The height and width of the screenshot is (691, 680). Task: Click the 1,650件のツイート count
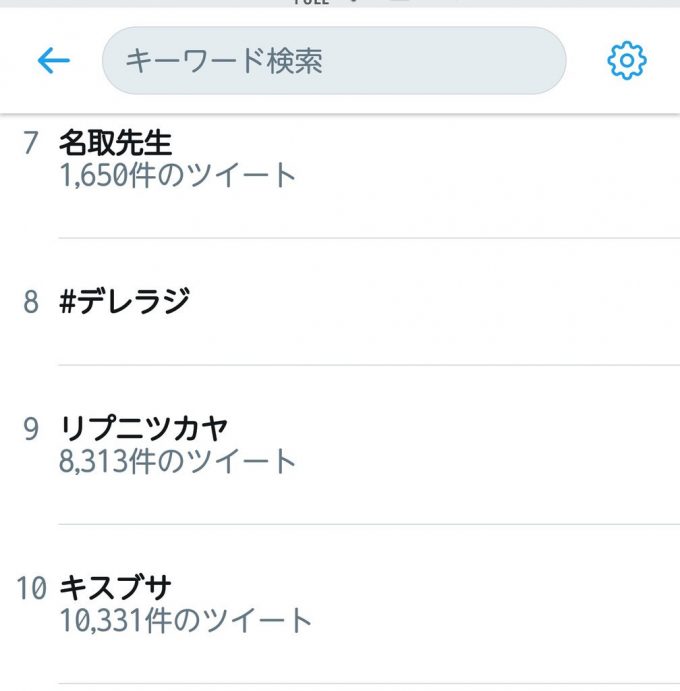pos(177,175)
